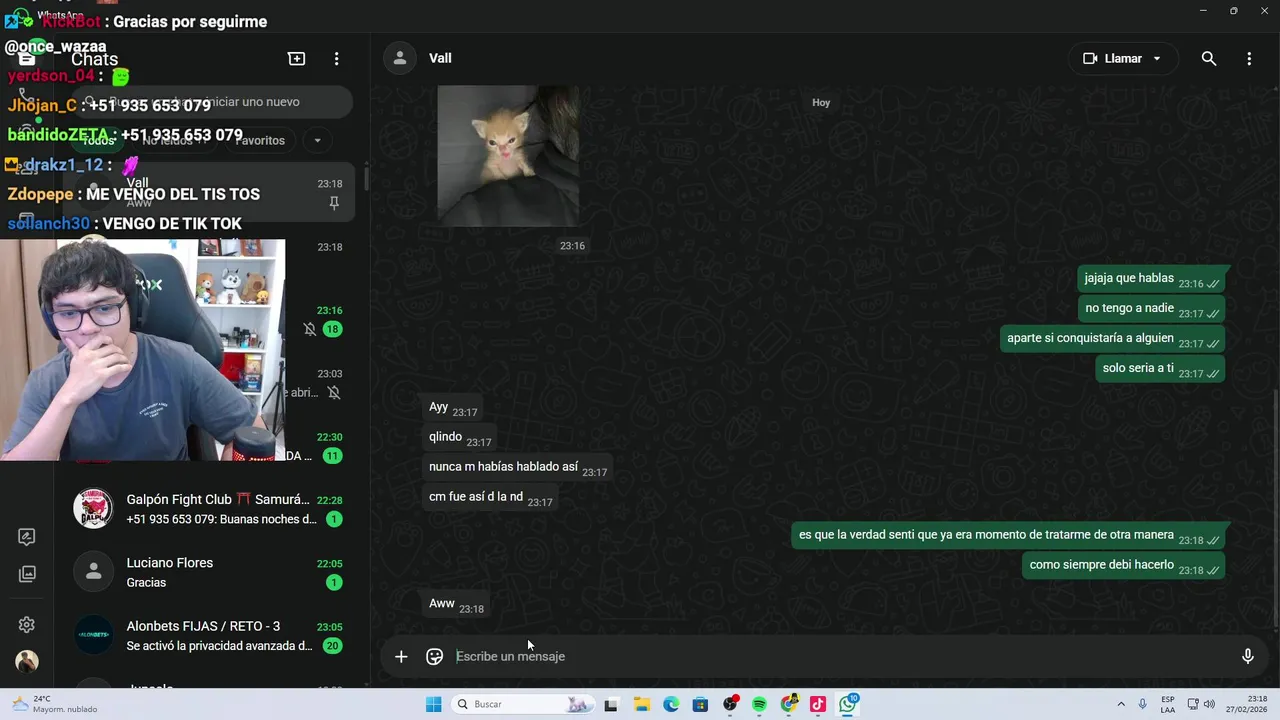This screenshot has width=1280, height=720.
Task: Click the video camera icon on Llamar
Action: click(x=1090, y=59)
